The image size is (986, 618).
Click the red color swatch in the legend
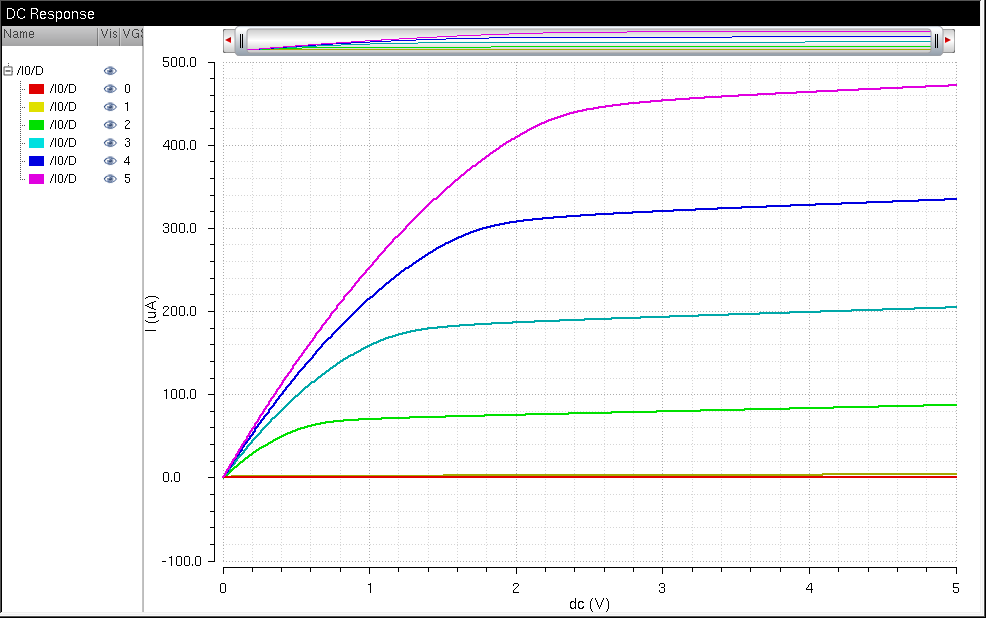click(x=36, y=89)
